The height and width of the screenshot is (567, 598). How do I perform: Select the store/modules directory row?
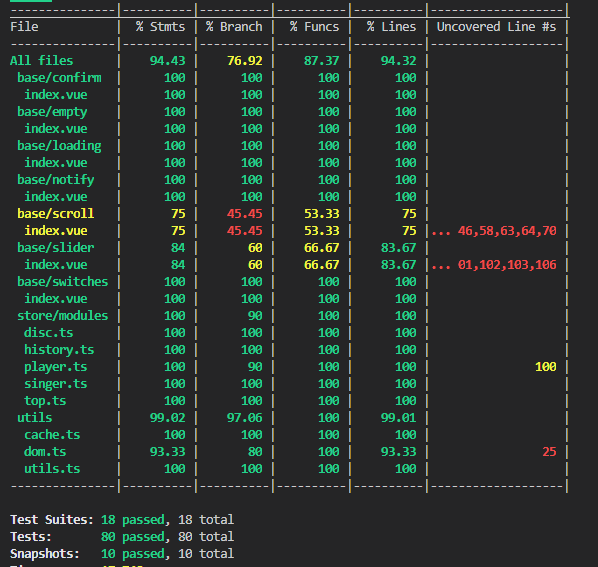(x=63, y=316)
